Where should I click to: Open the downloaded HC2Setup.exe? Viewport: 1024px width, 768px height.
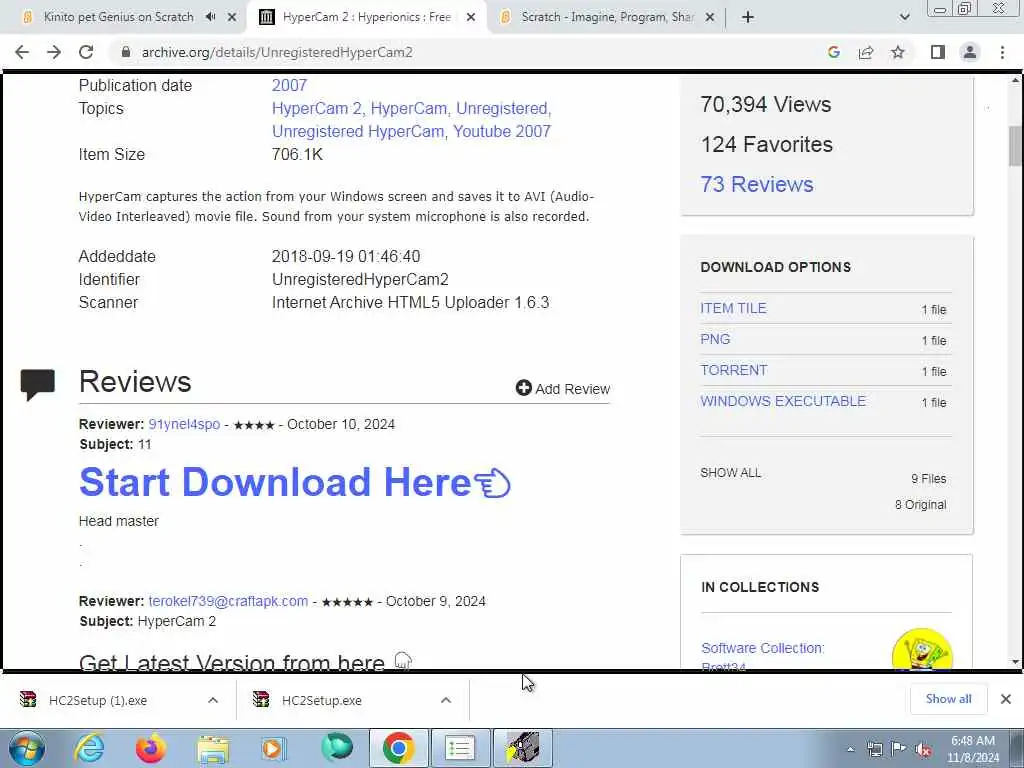tap(322, 700)
